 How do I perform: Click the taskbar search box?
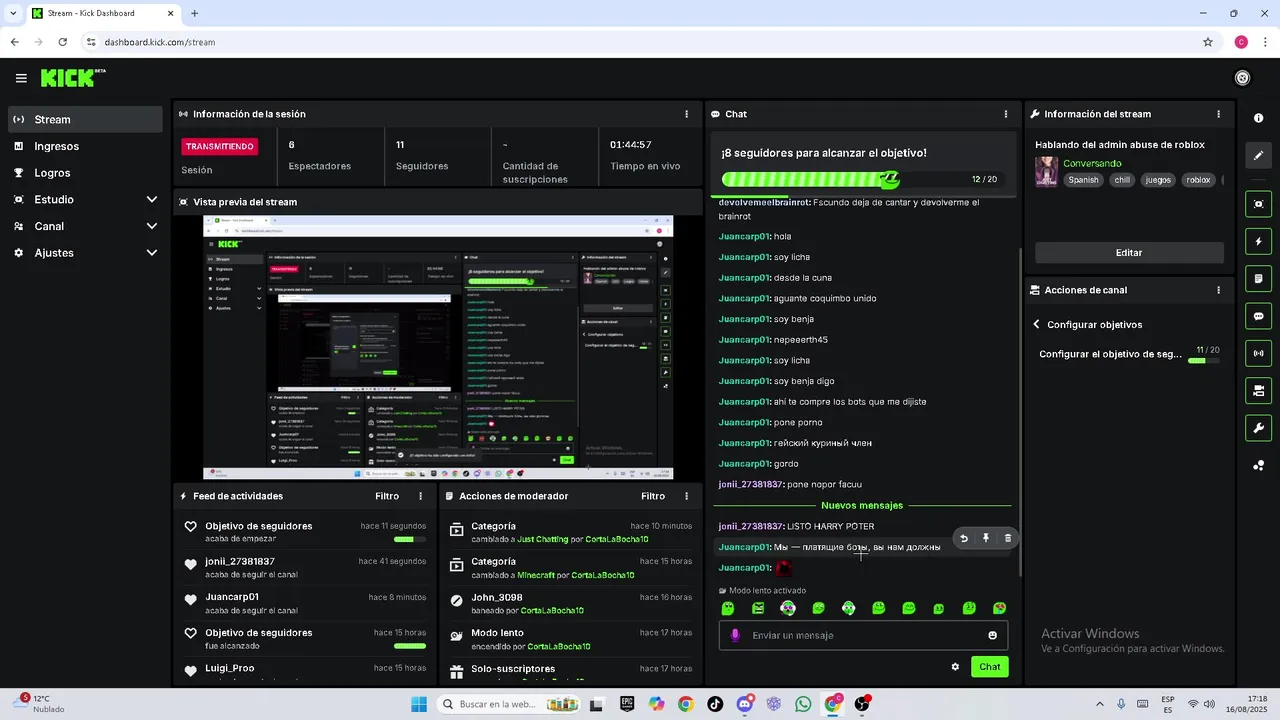pyautogui.click(x=509, y=704)
